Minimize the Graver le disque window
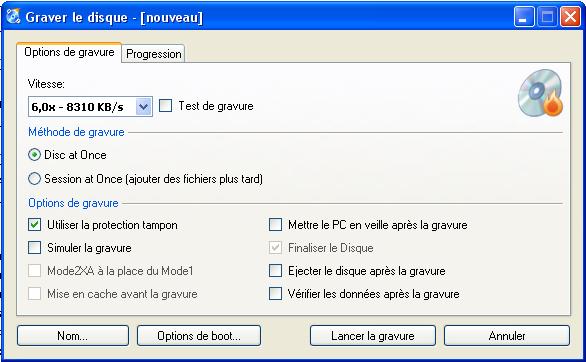Viewport: 586px width, 362px height. coord(524,17)
